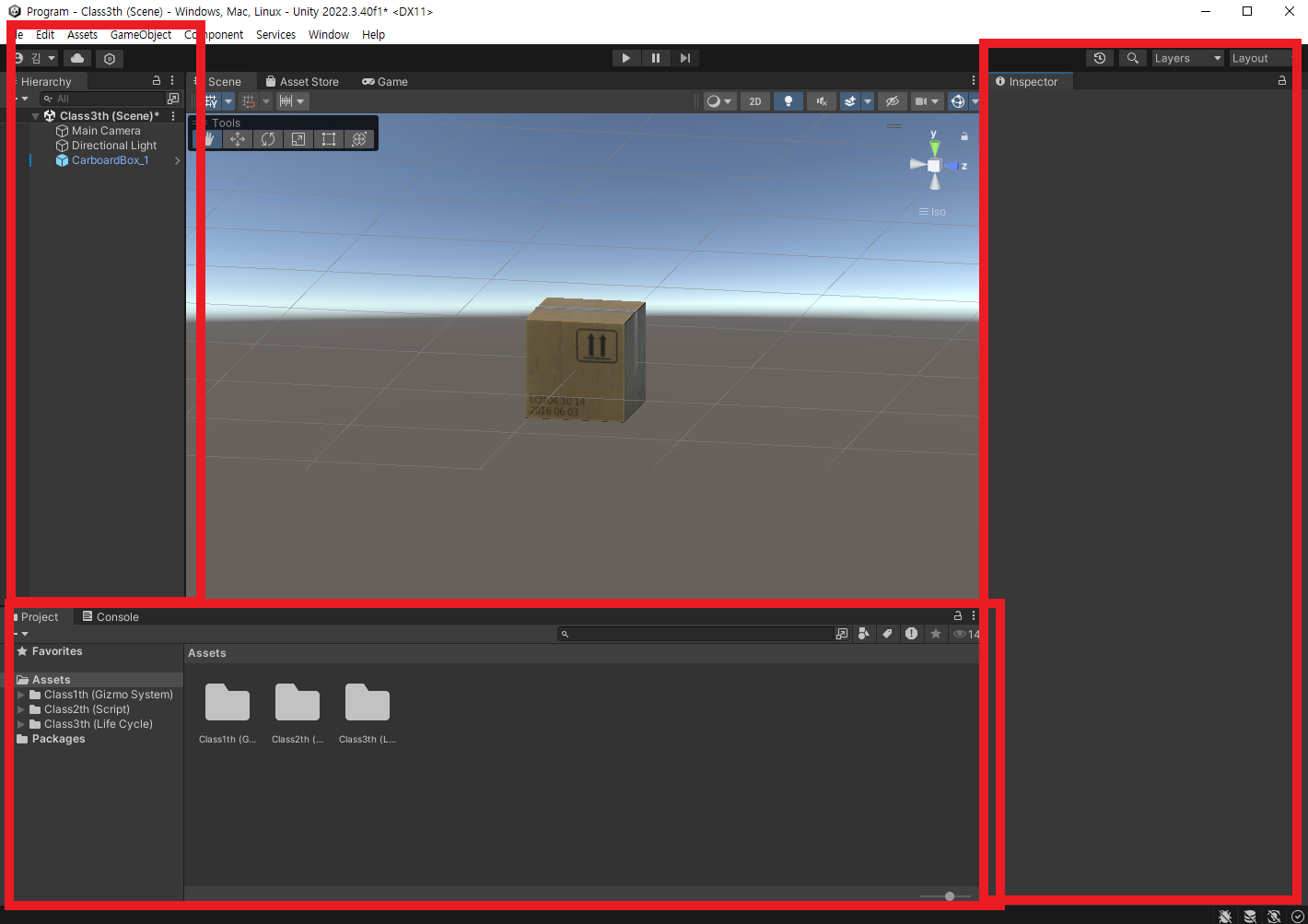Select CarboardBox_1 in the Hierarchy

[111, 160]
